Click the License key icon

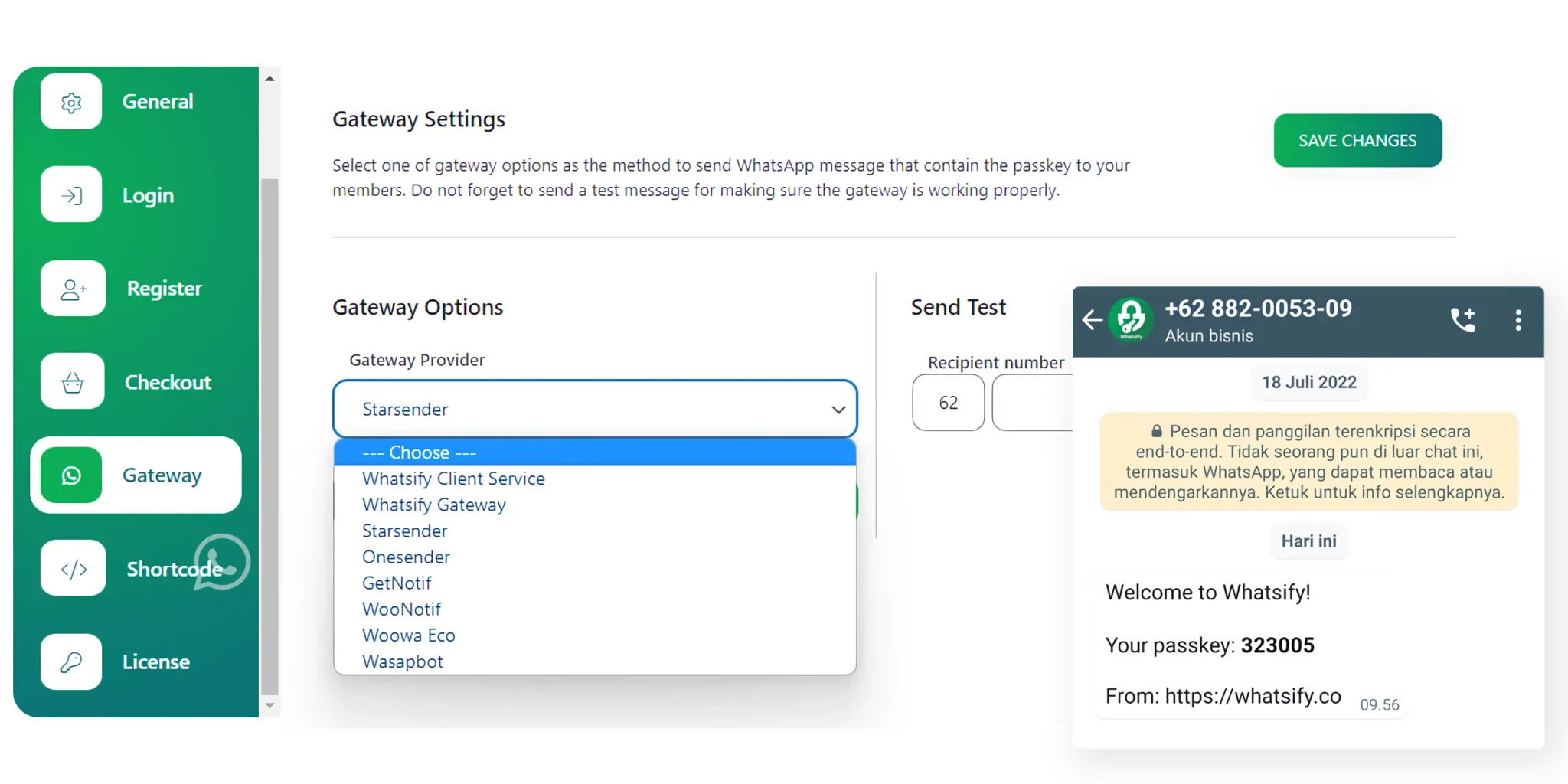(x=71, y=662)
